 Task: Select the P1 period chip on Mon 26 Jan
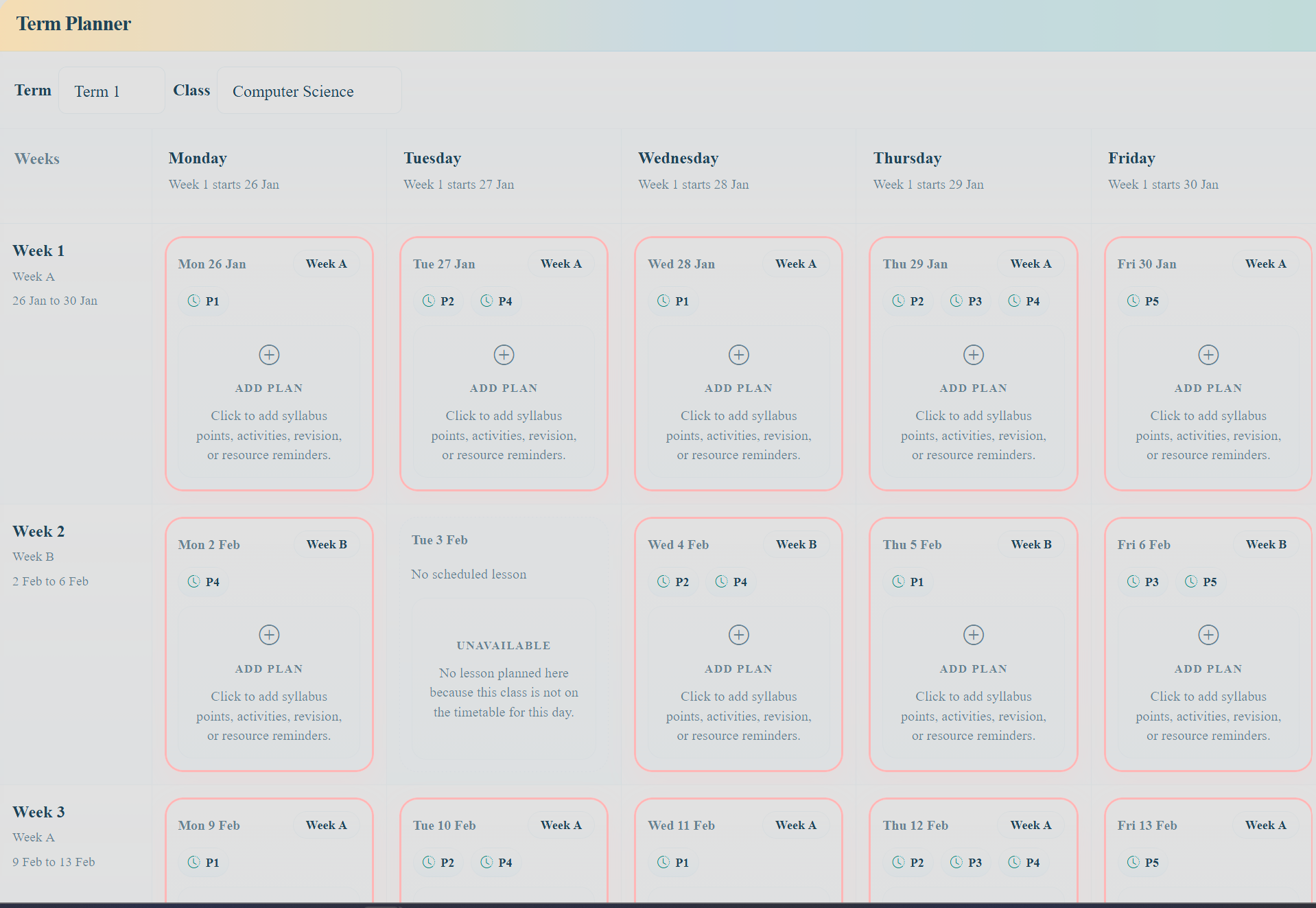pos(202,301)
